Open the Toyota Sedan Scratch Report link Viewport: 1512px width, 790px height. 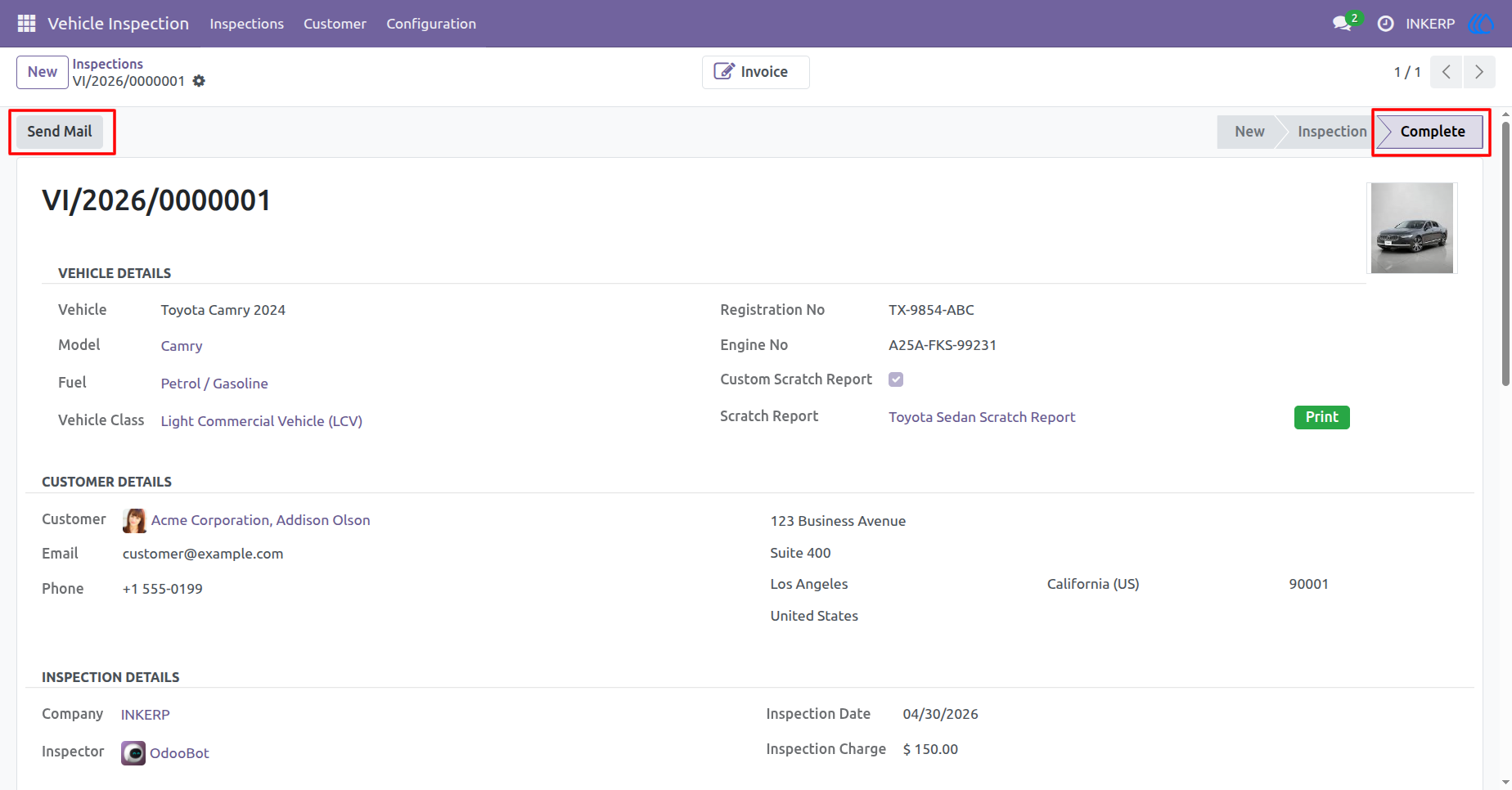click(x=982, y=417)
